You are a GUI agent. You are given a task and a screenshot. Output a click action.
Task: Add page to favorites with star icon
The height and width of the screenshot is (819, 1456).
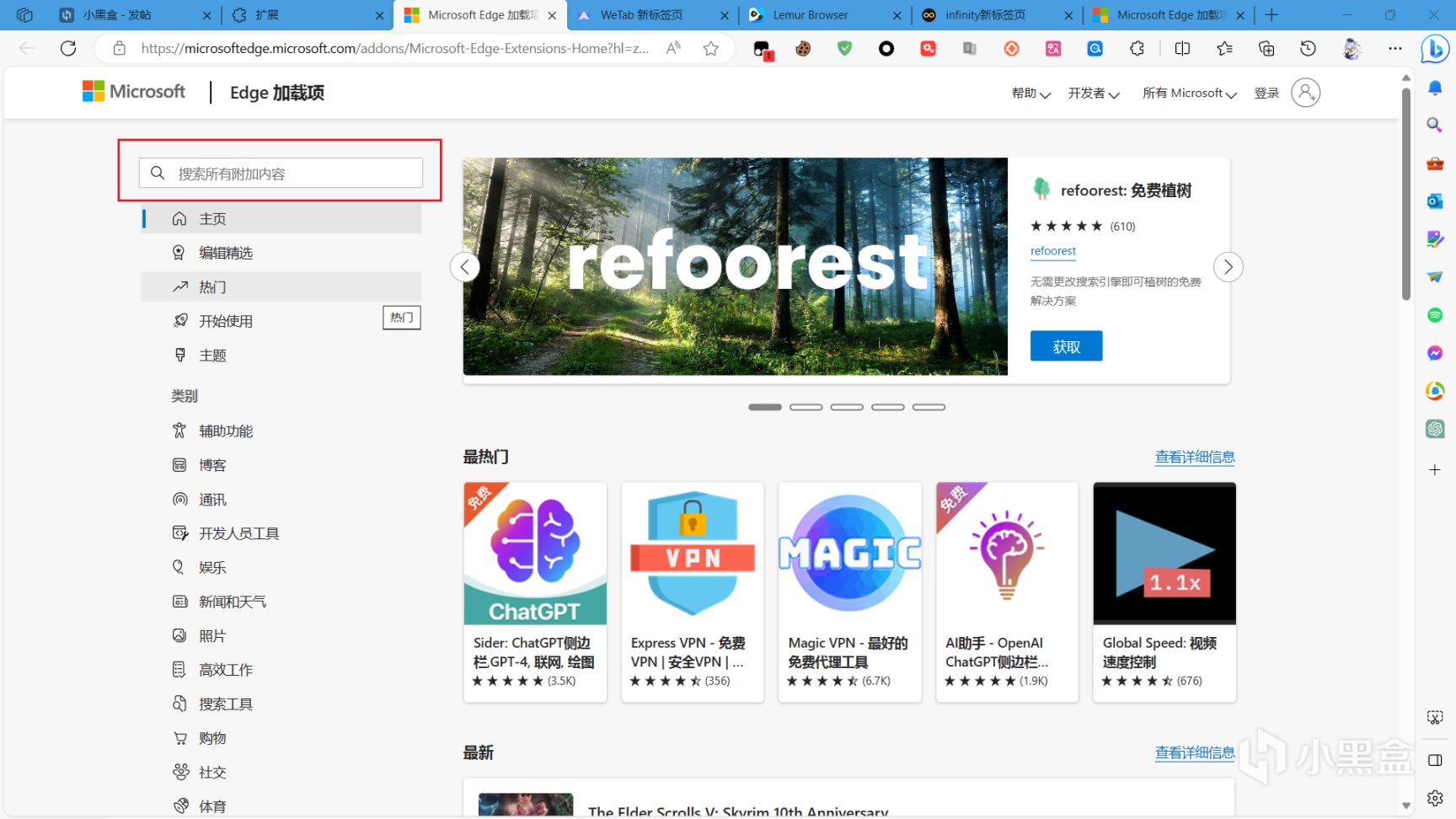click(x=711, y=49)
